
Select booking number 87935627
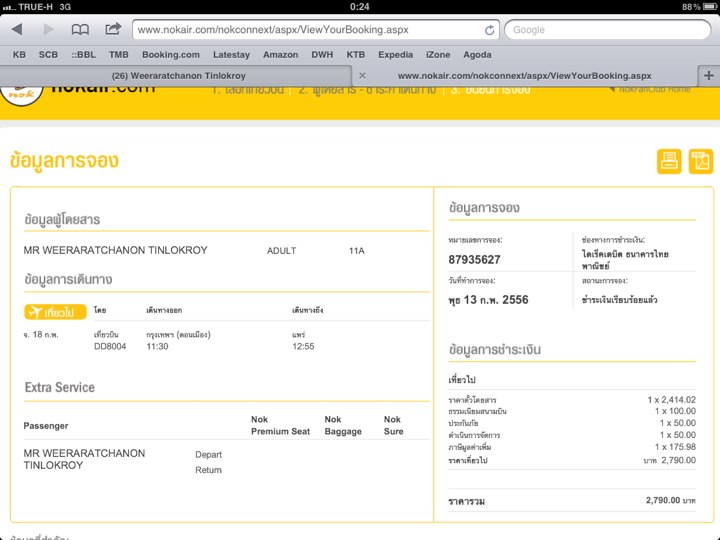(474, 260)
